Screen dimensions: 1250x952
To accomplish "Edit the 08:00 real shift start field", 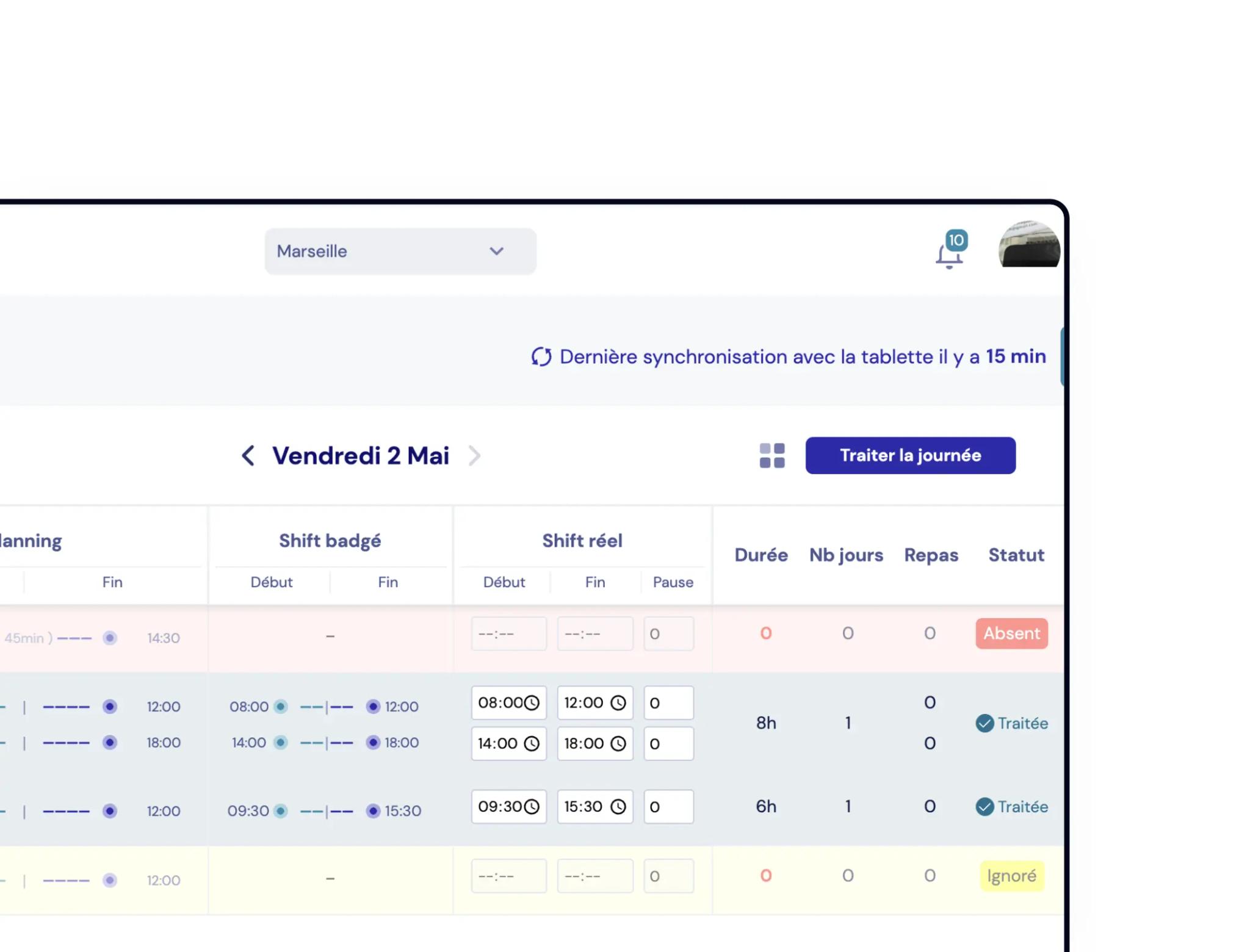I will [x=508, y=702].
